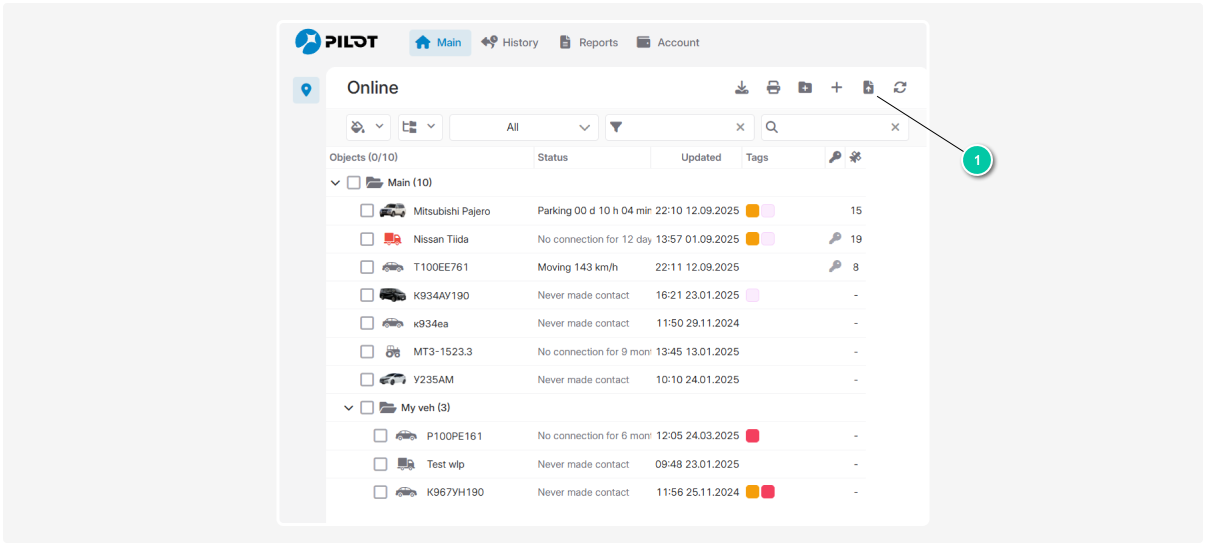This screenshot has height=546, width=1206.
Task: Collapse the My veh (3) folder
Action: tap(349, 408)
